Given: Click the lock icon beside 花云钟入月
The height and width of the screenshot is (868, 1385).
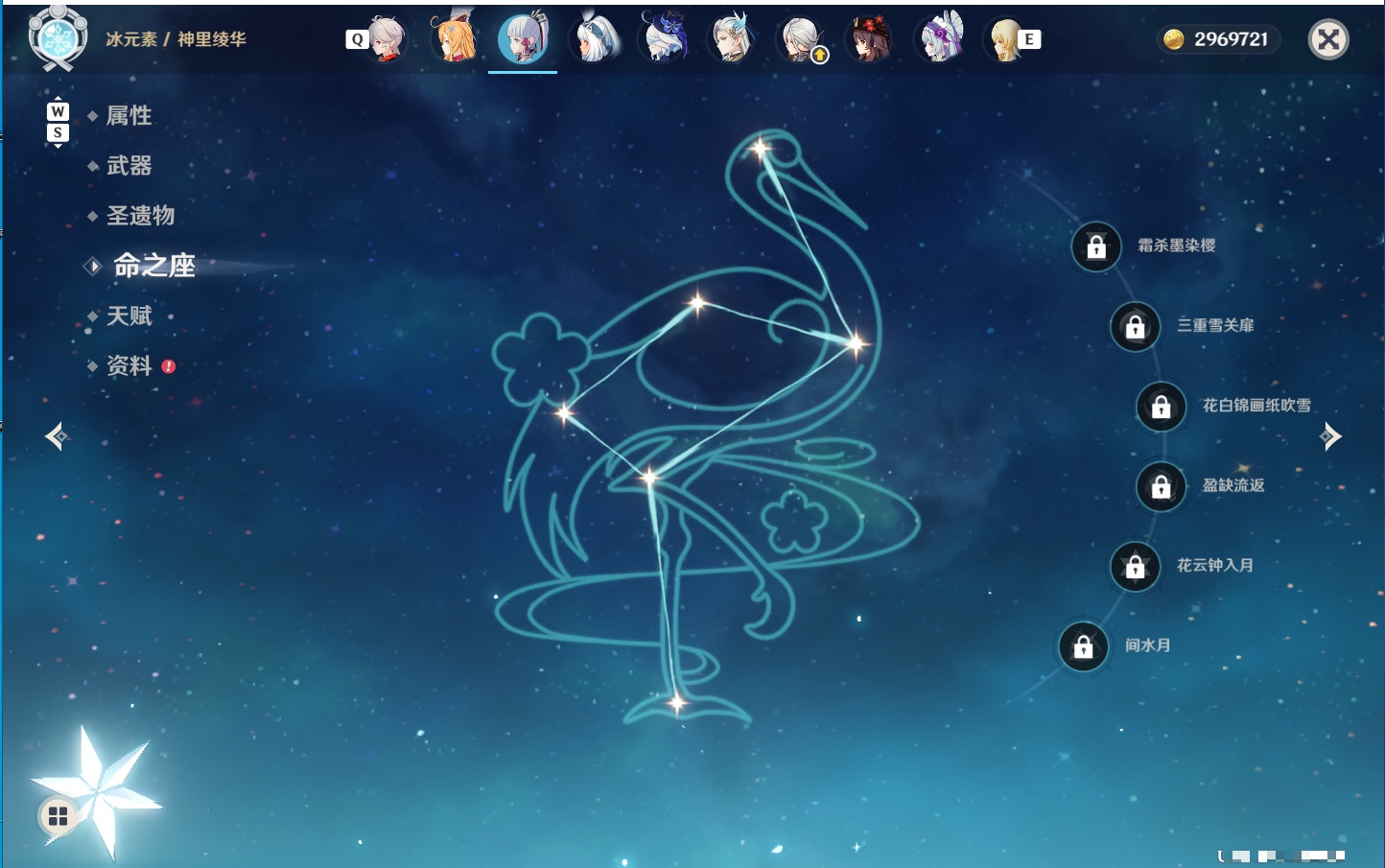Looking at the screenshot, I should click(x=1136, y=566).
